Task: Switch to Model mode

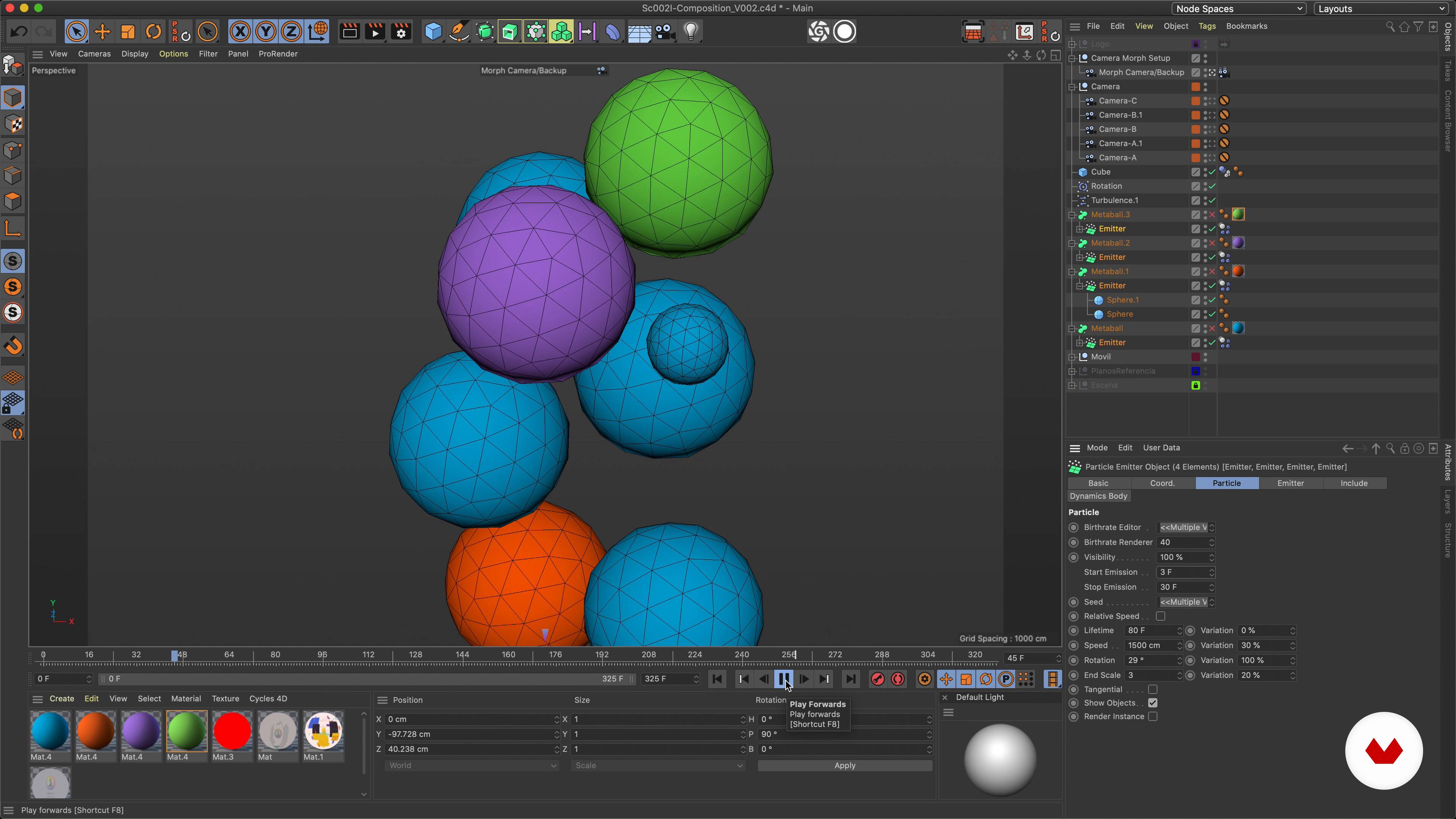Action: click(13, 98)
